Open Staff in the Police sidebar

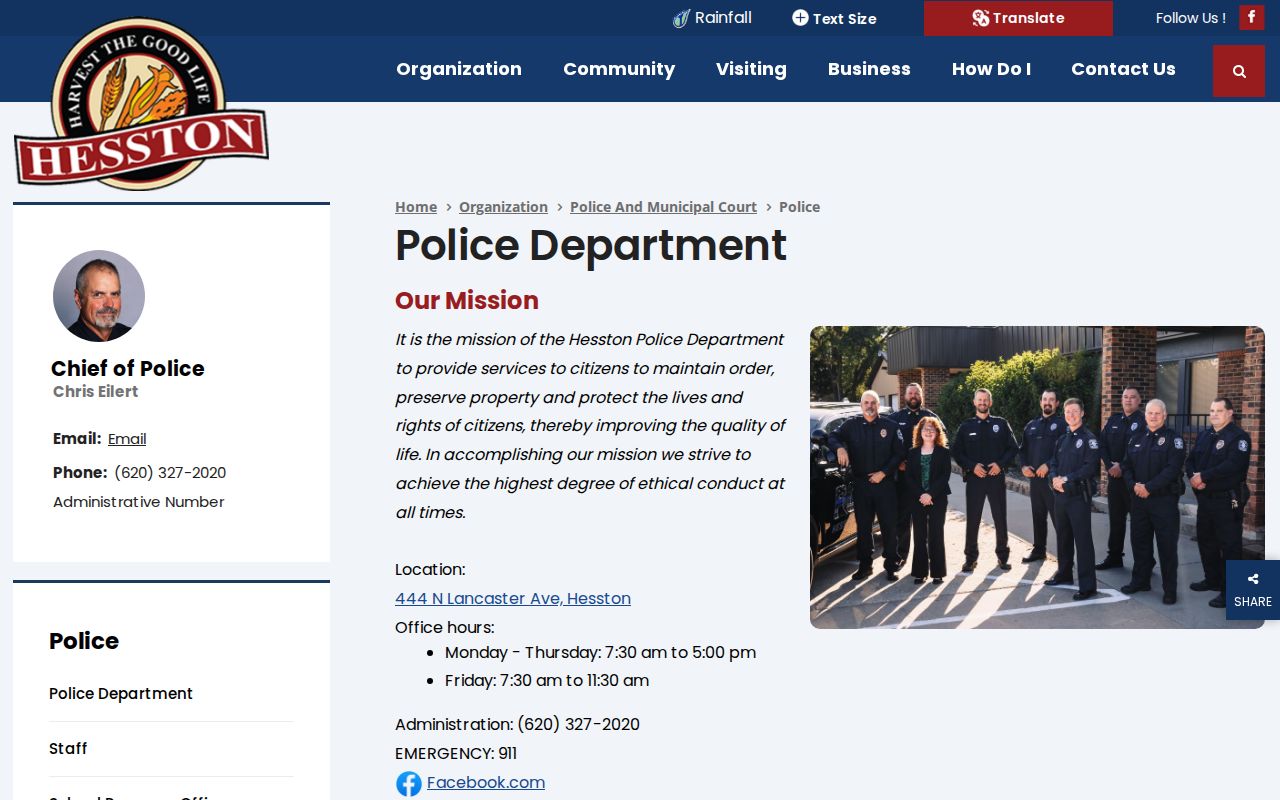tap(68, 749)
